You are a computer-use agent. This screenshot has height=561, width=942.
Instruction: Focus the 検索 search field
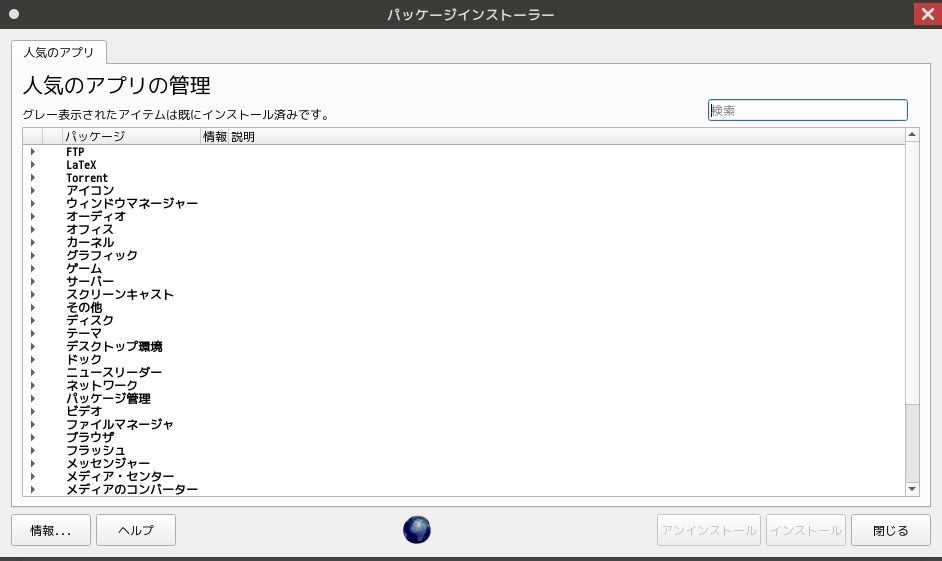807,111
